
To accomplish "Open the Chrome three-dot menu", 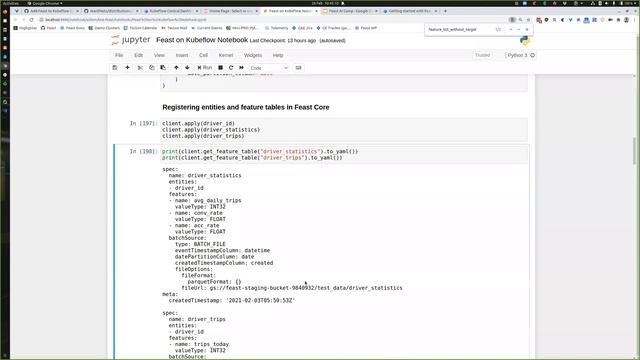I will pos(635,20).
